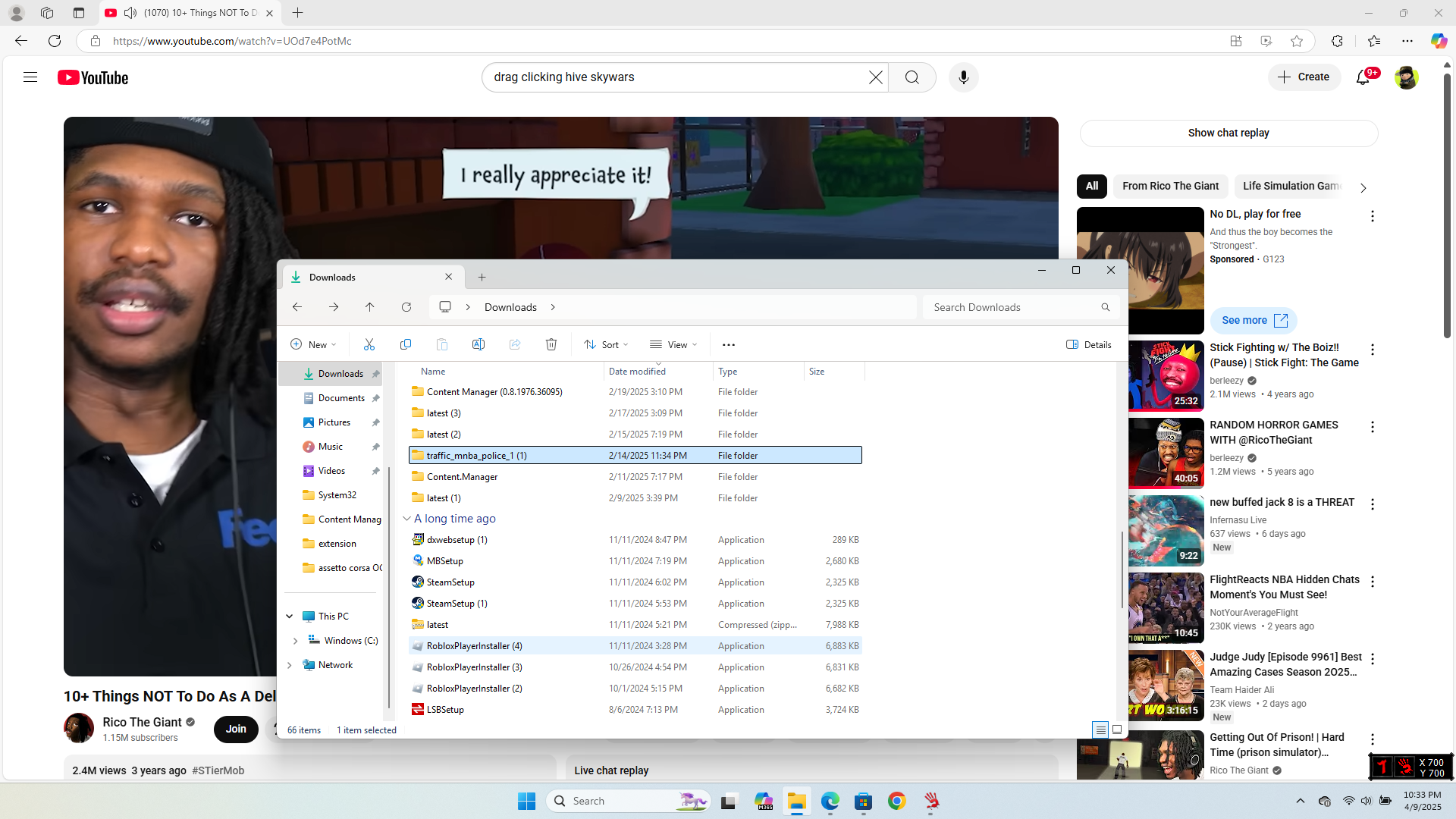Select the 'From Rico The Giant' chip

pyautogui.click(x=1171, y=186)
